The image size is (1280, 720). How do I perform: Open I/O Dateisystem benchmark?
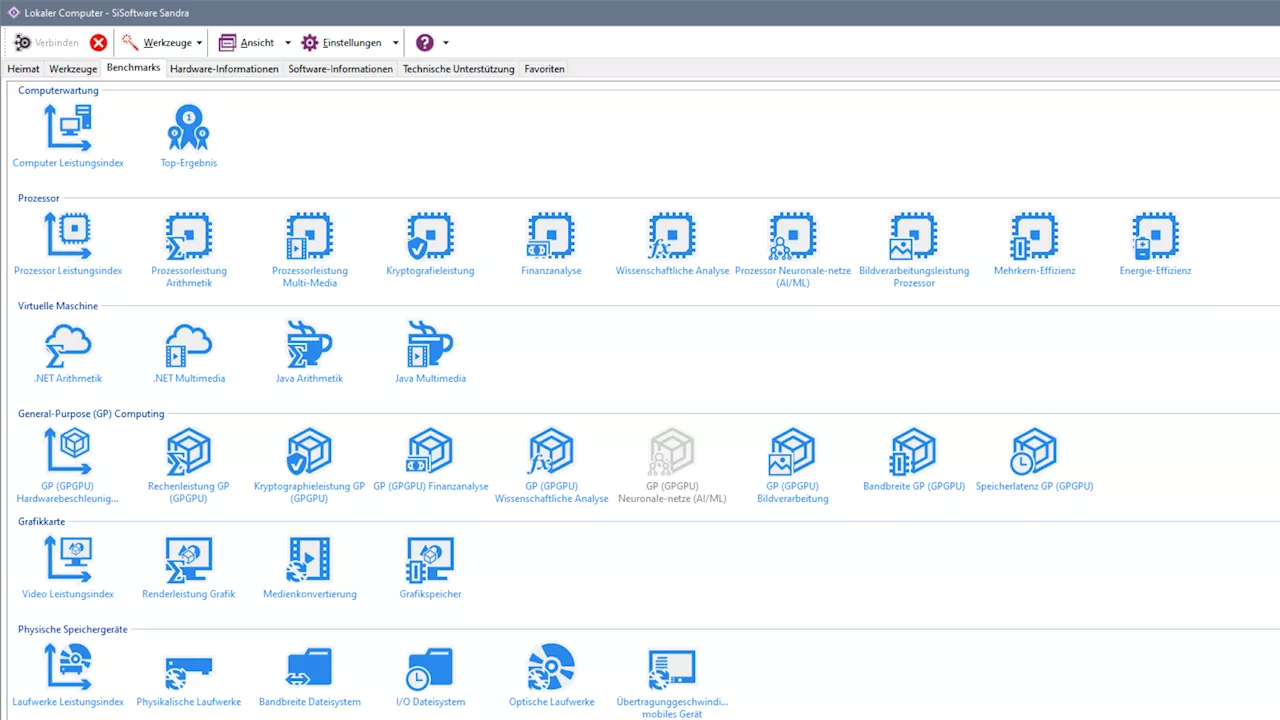(430, 676)
